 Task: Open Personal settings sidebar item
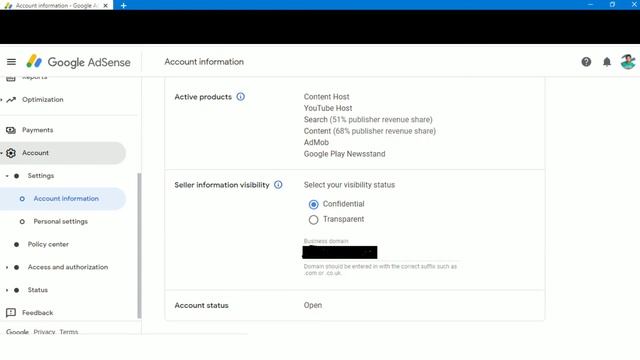tap(60, 222)
